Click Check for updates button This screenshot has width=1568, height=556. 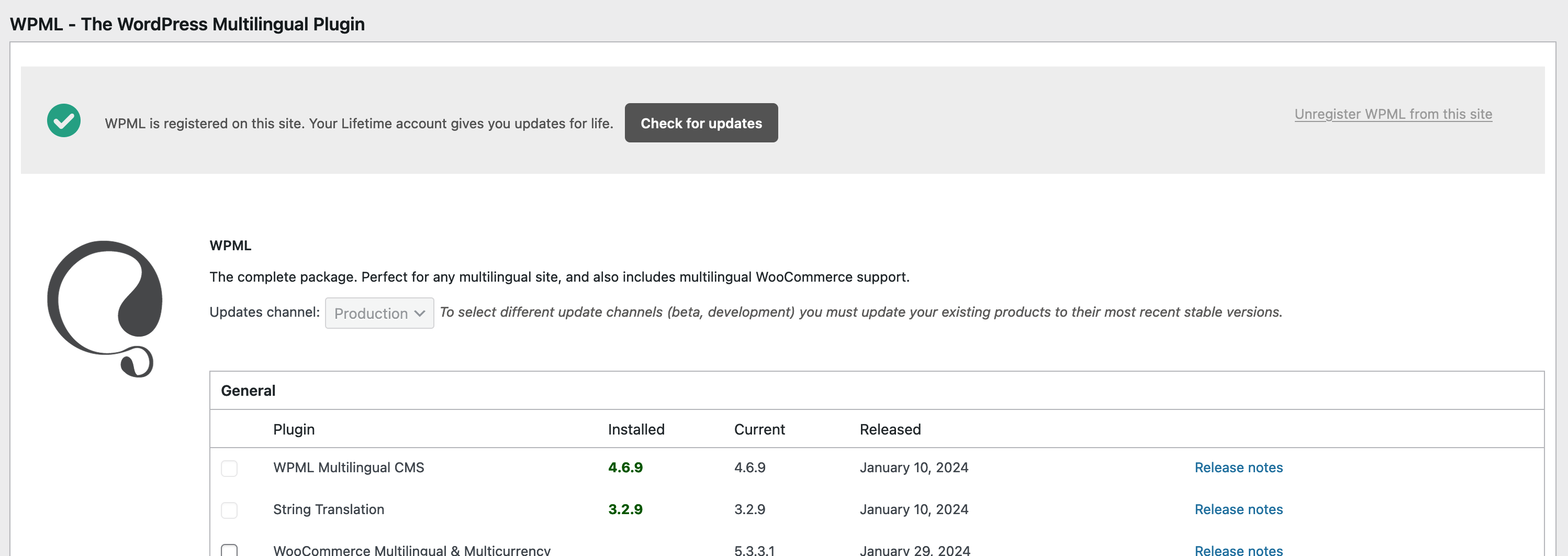pos(701,123)
